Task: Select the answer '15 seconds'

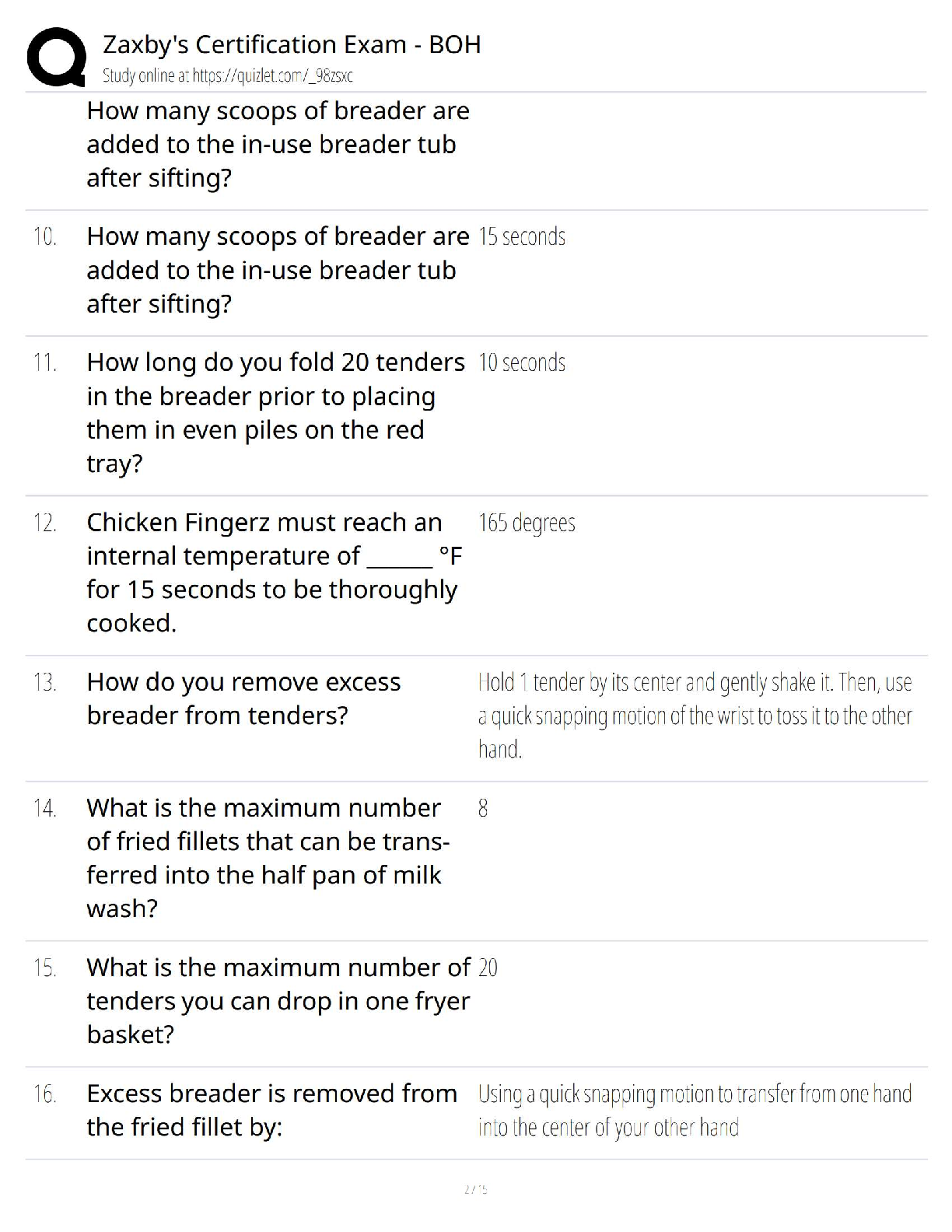Action: click(x=522, y=236)
